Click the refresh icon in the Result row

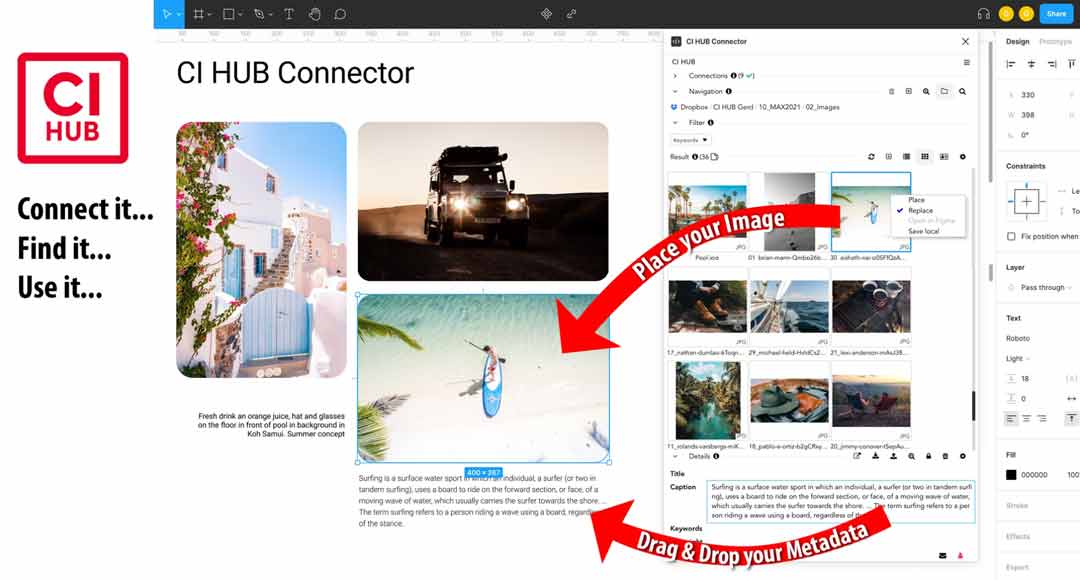pos(871,157)
